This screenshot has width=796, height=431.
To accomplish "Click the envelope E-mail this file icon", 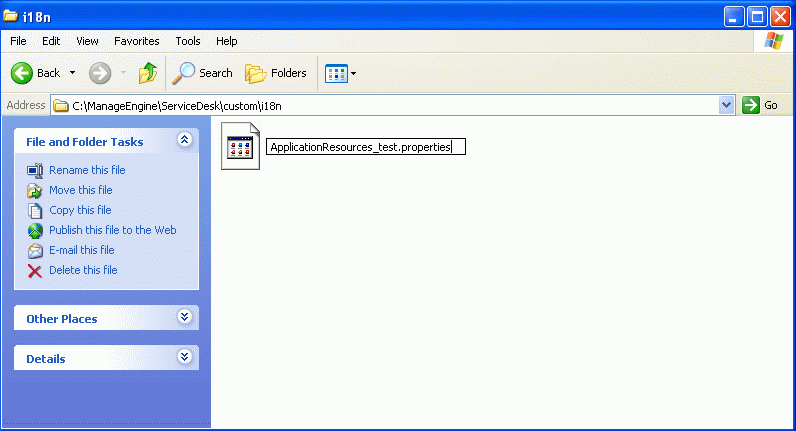I will tap(35, 251).
